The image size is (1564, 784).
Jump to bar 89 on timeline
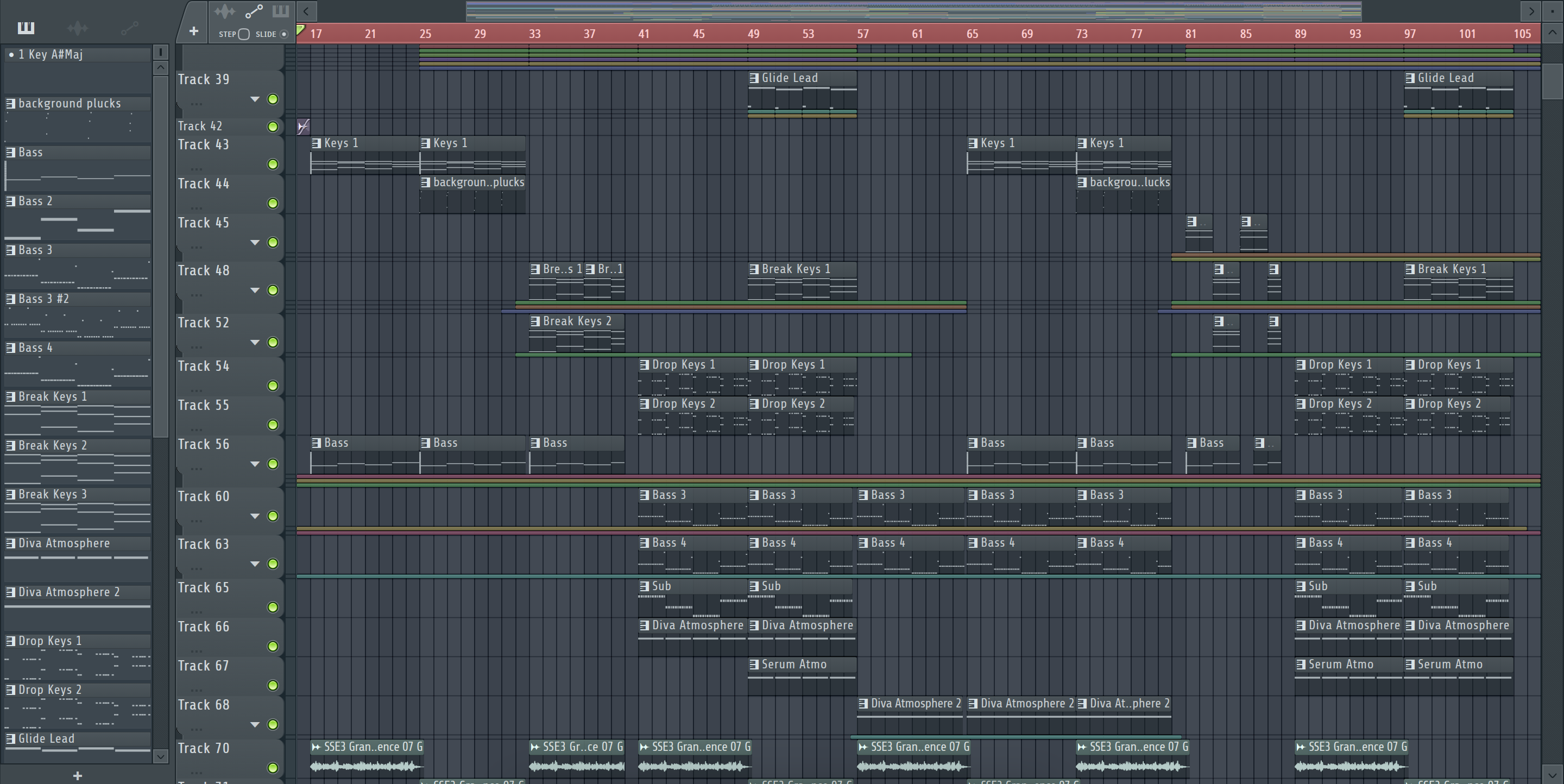[x=1300, y=34]
